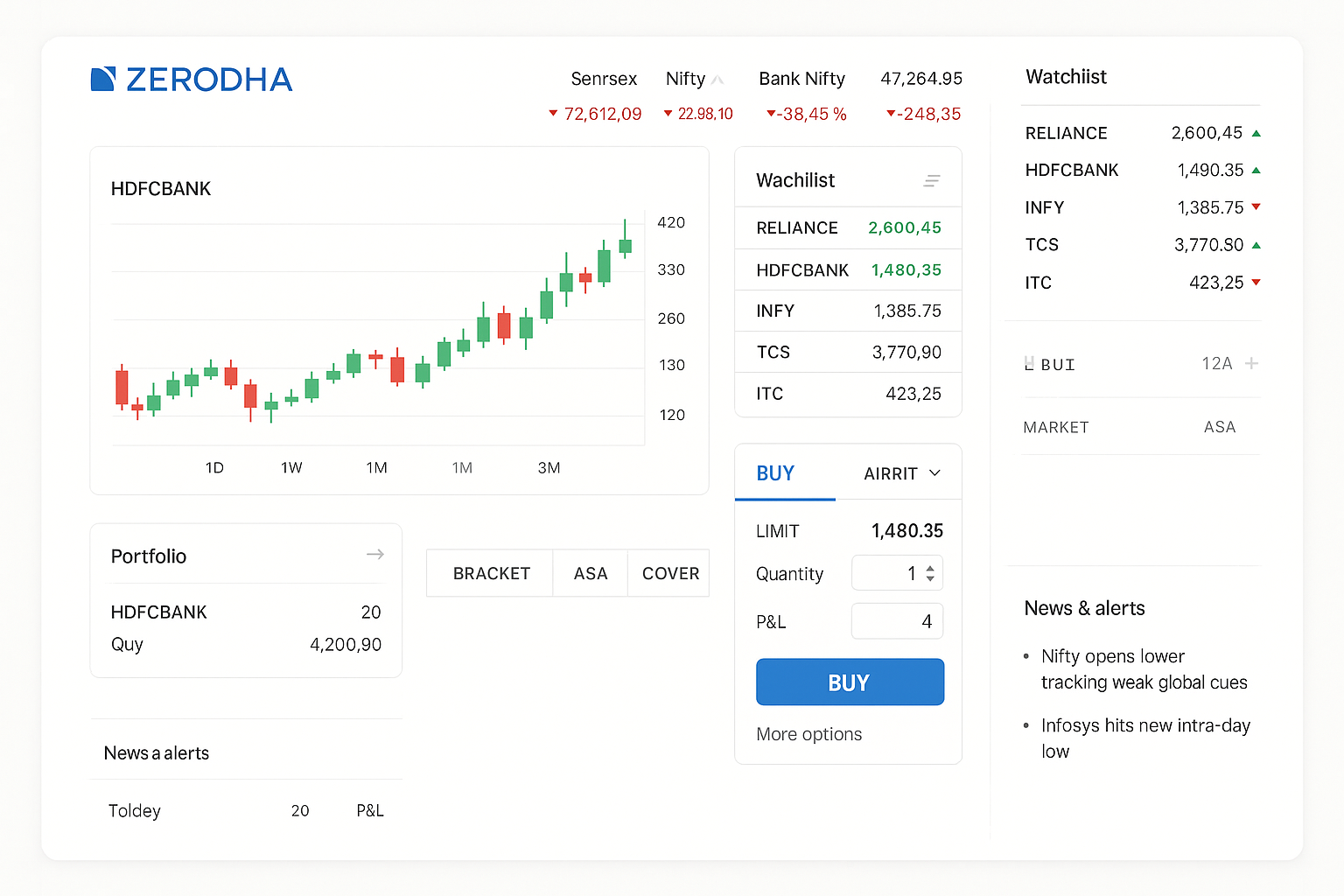Click the LIMIT price 1,480.35

point(907,531)
